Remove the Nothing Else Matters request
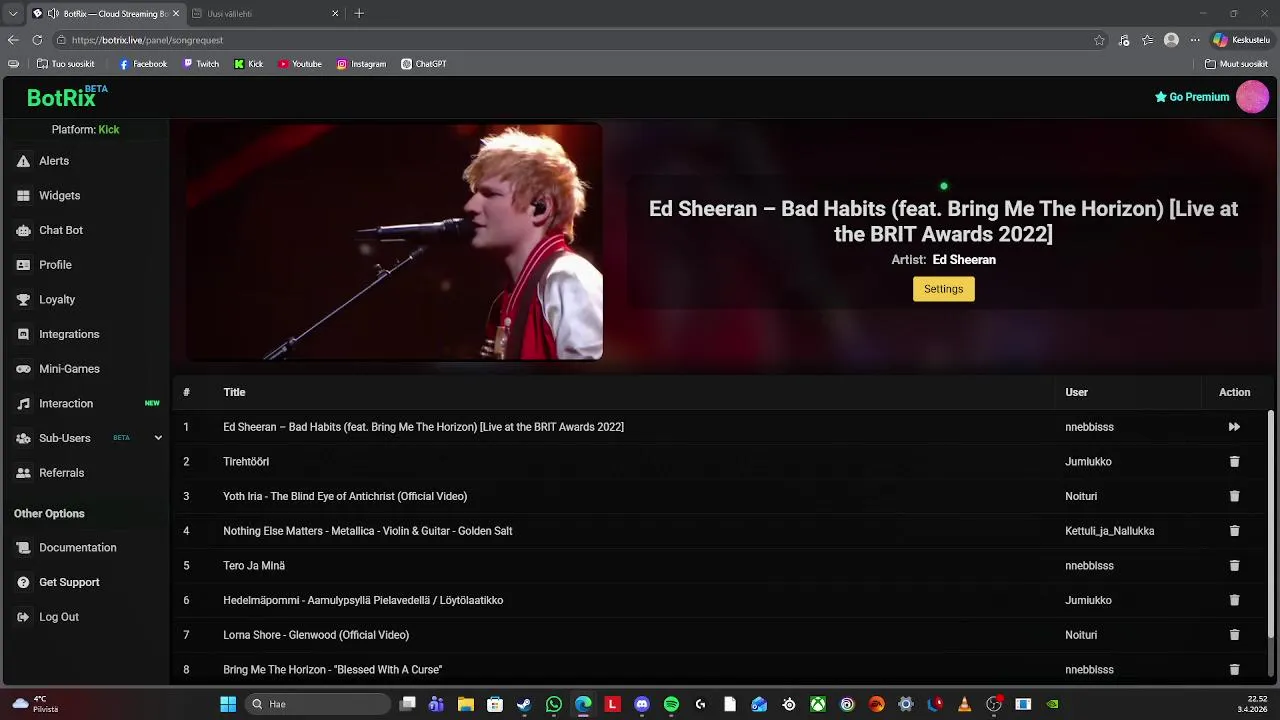 click(x=1234, y=531)
